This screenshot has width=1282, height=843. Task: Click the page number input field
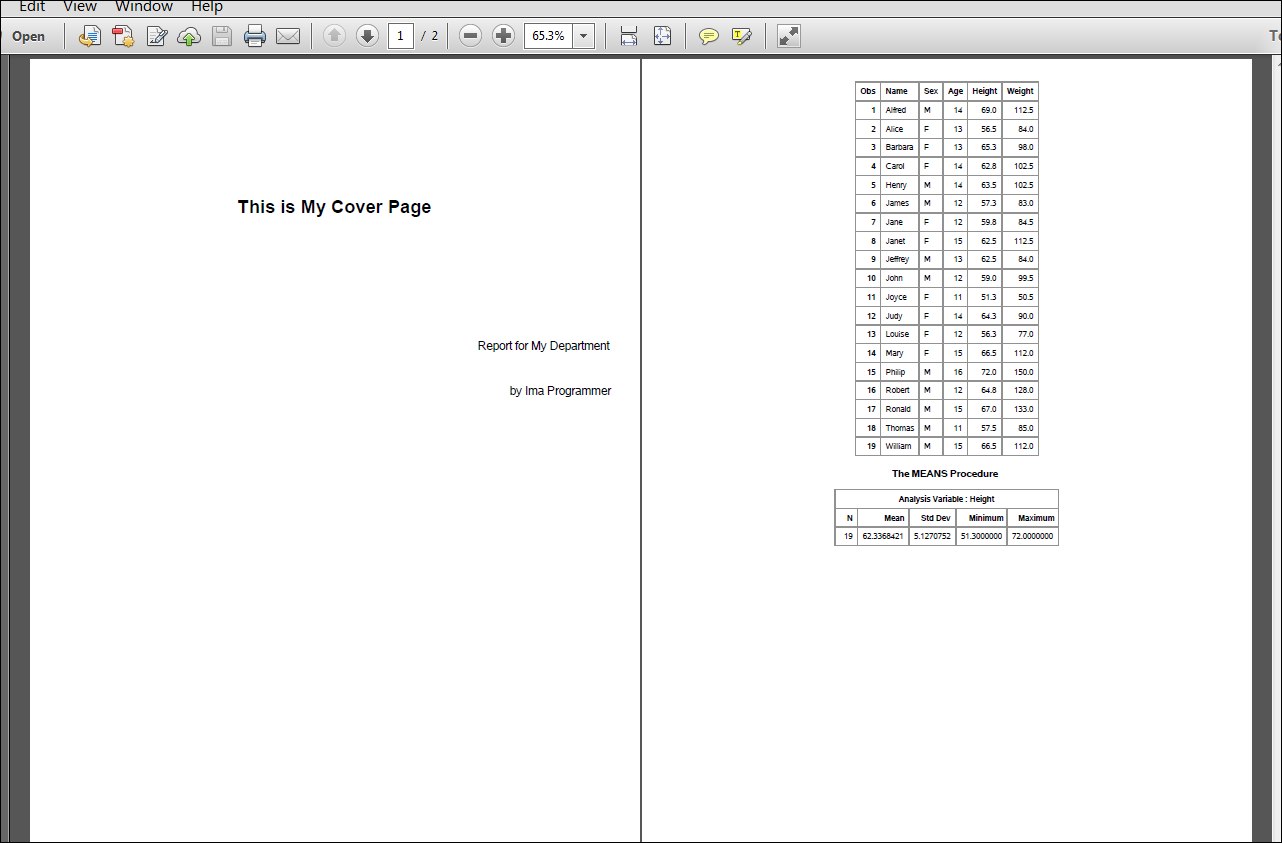click(401, 36)
